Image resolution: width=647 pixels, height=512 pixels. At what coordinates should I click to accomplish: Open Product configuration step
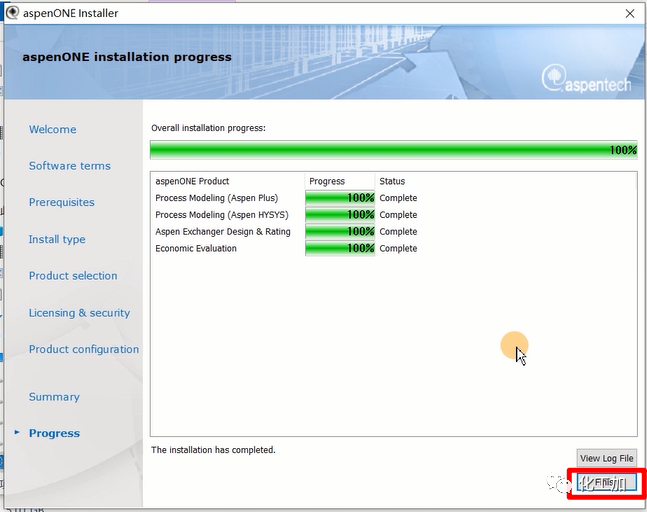pos(84,349)
